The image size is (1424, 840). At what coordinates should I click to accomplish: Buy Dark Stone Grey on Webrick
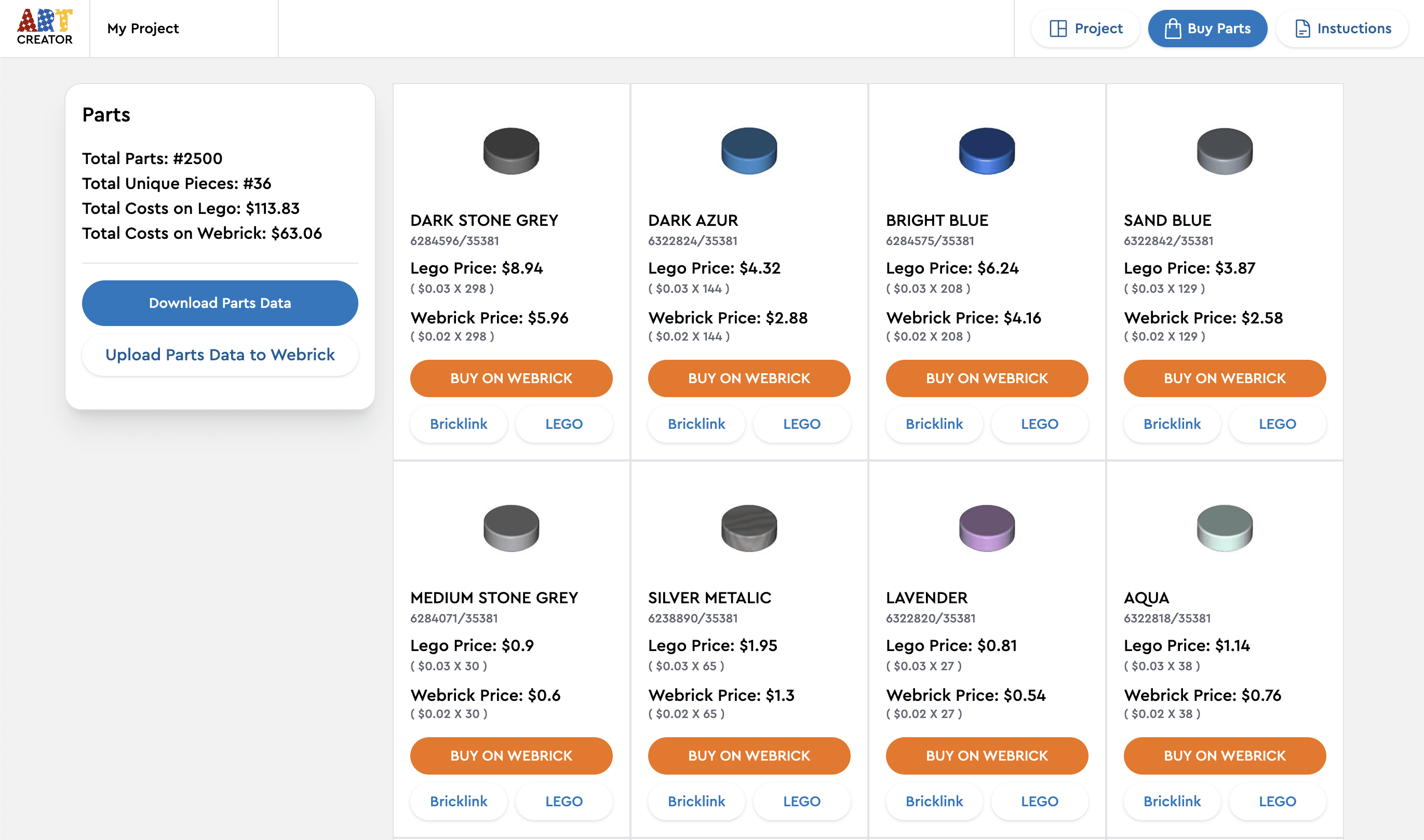tap(512, 378)
